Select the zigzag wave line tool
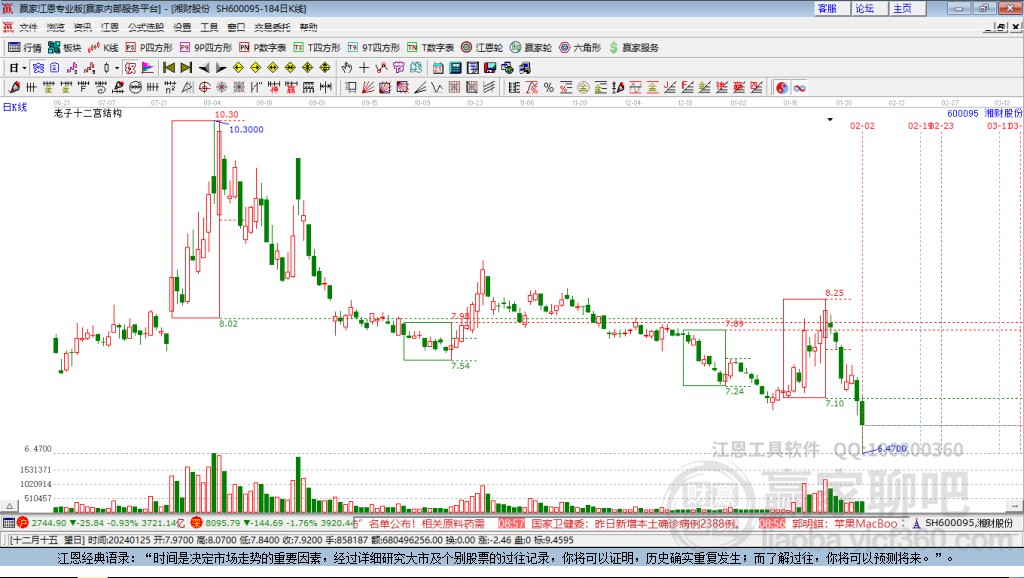The height and width of the screenshot is (578, 1024). (x=437, y=87)
